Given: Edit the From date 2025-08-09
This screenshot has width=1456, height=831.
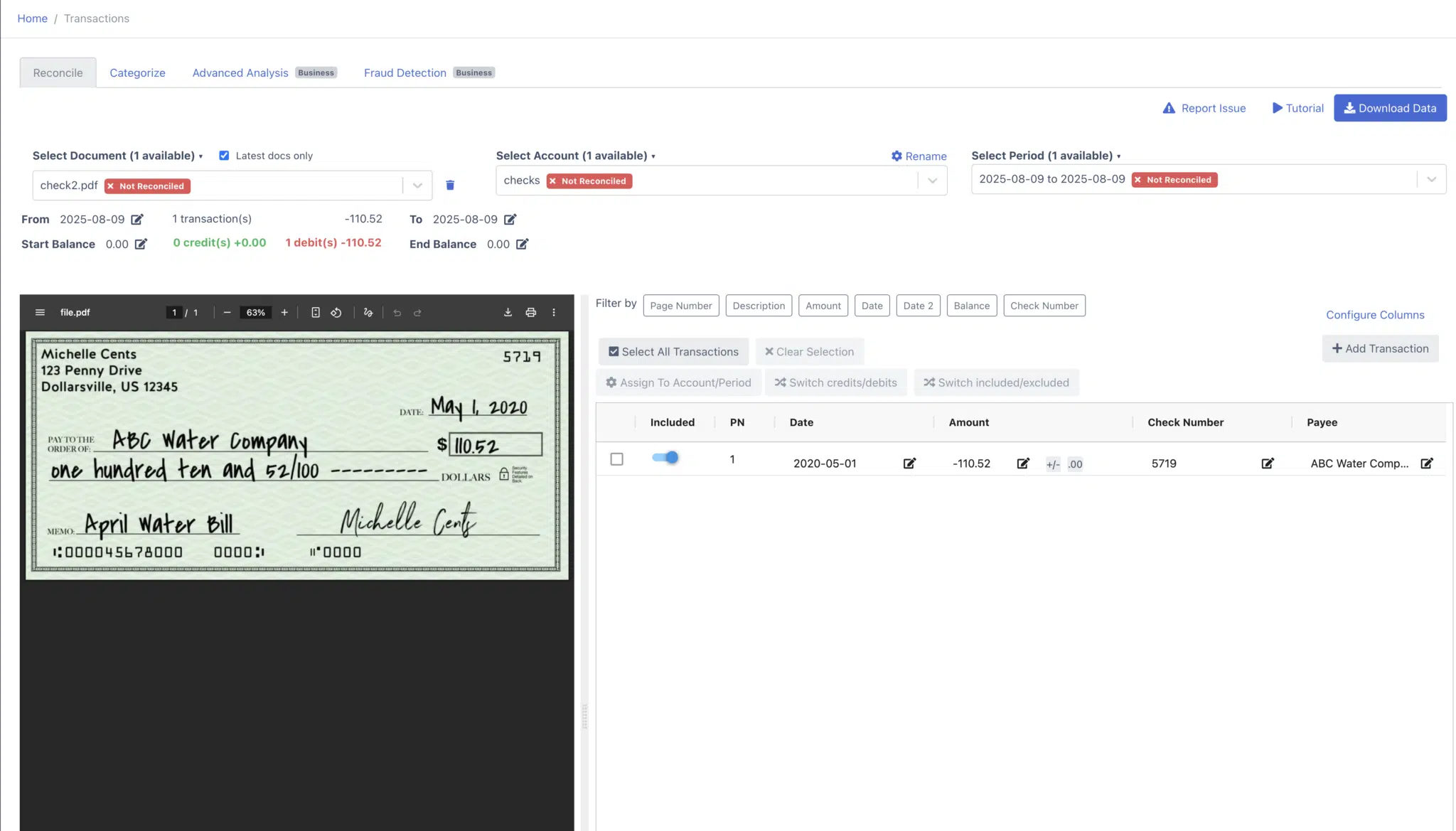Looking at the screenshot, I should point(137,220).
